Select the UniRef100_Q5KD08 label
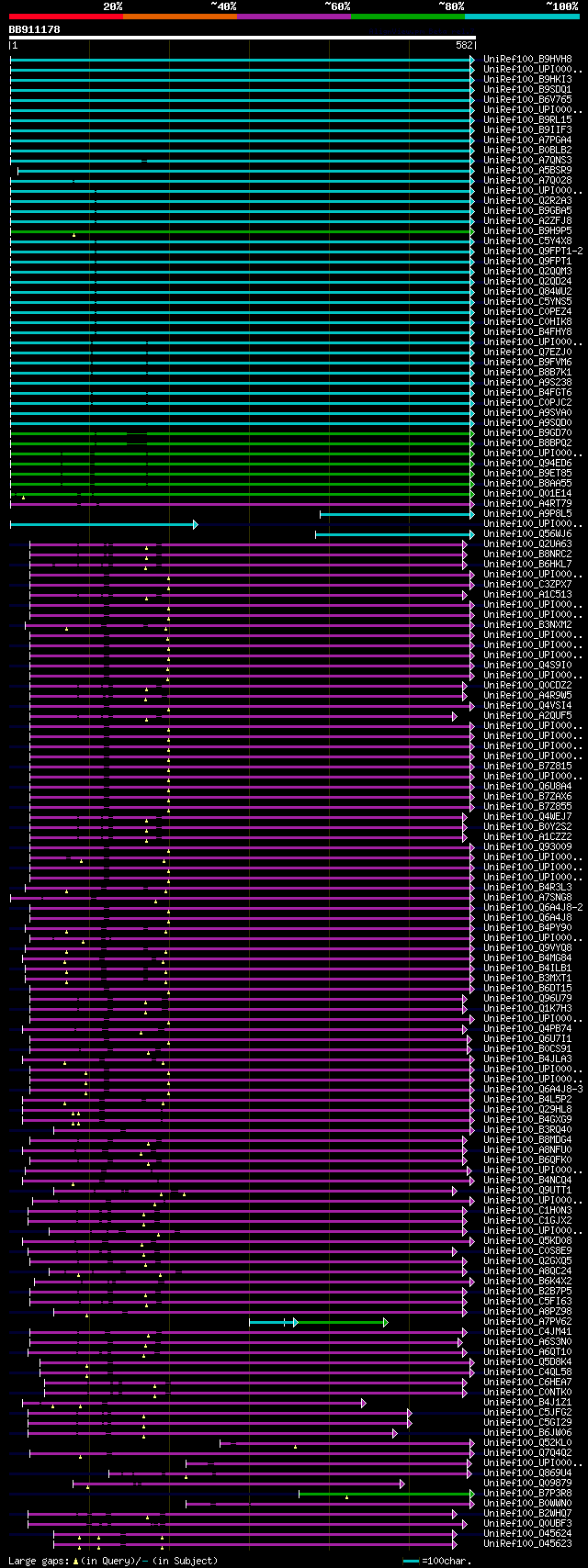 coord(527,1240)
